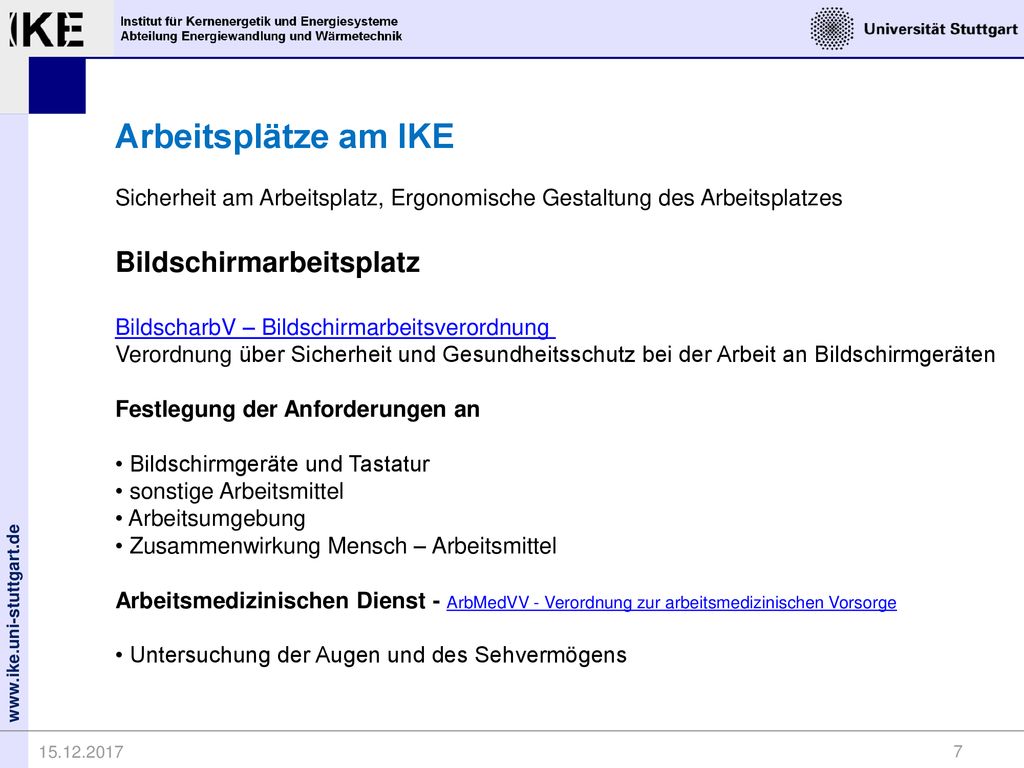
Task: Select the slide title 'Arbeitsplätze am IKE'
Action: 284,136
